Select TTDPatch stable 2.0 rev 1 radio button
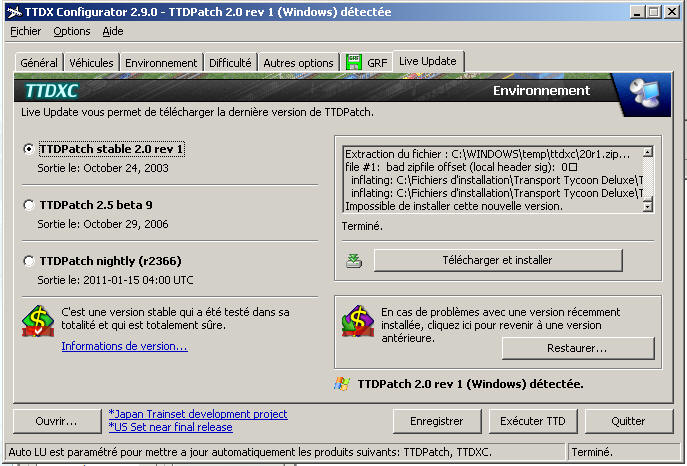This screenshot has width=687, height=466. [x=28, y=149]
